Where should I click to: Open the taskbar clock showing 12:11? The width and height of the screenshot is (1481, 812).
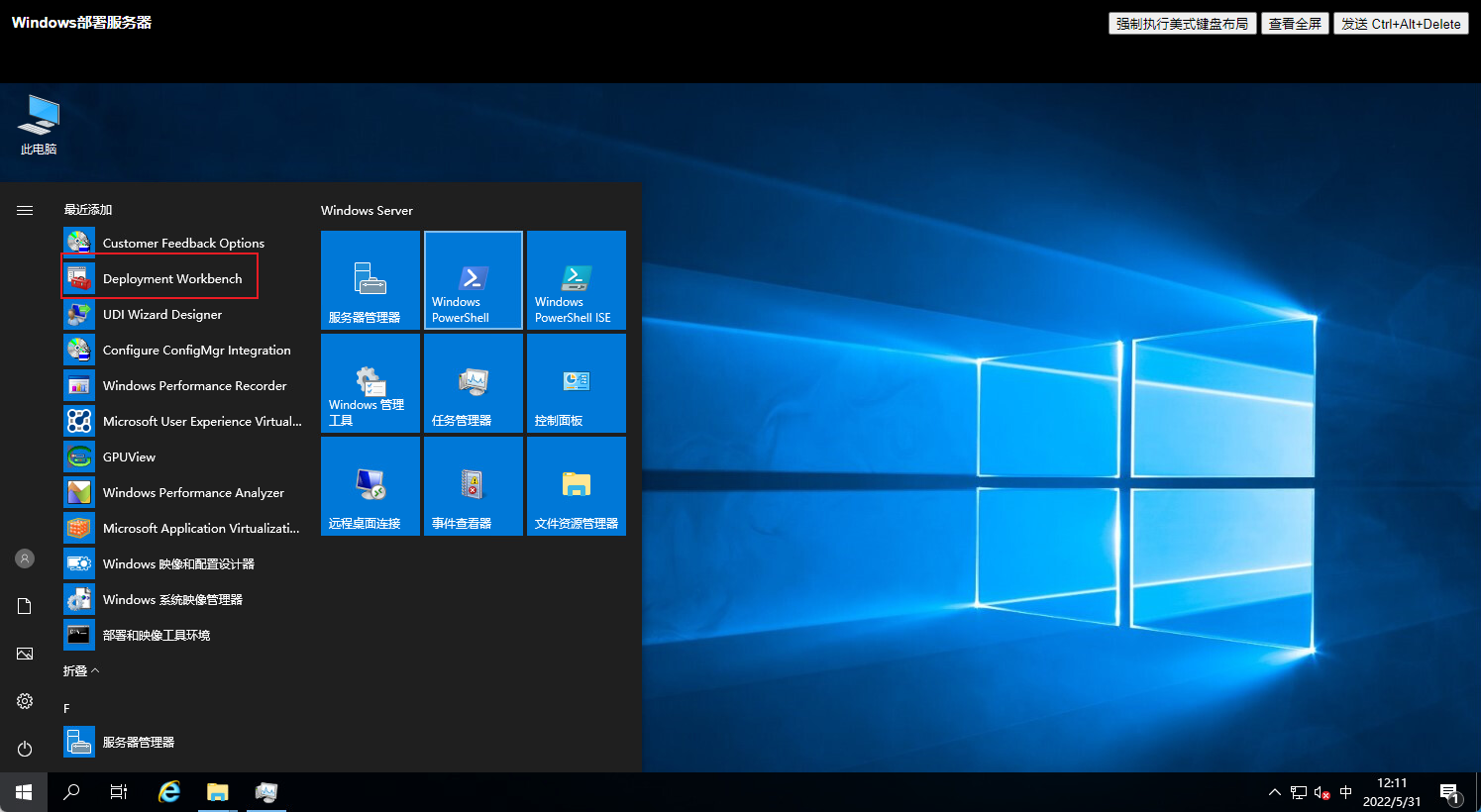(x=1392, y=792)
